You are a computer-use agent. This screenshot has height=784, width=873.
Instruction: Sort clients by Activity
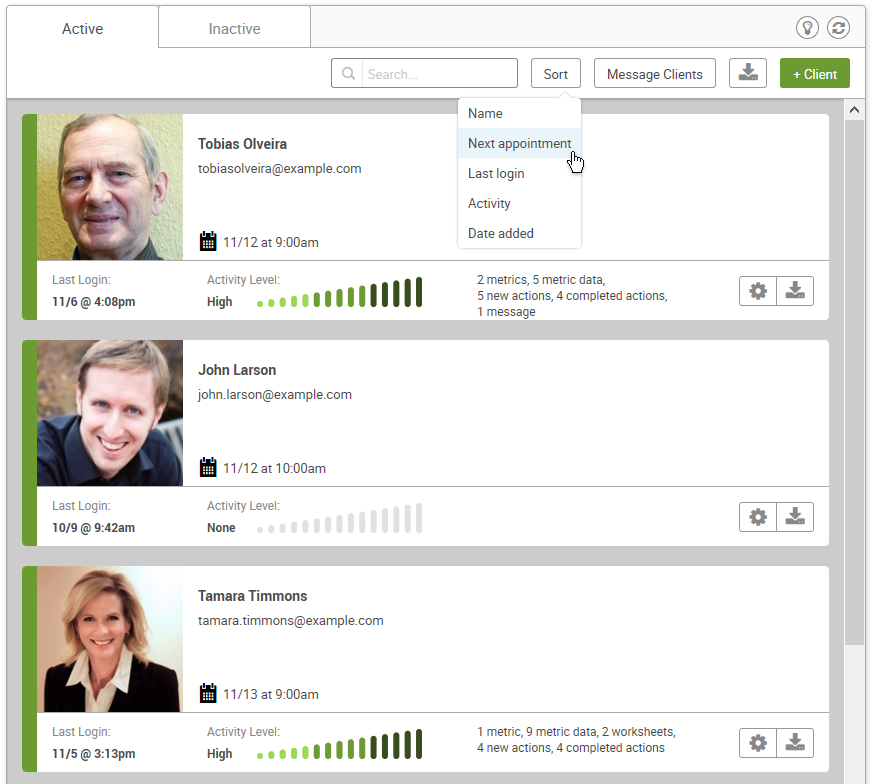point(519,204)
